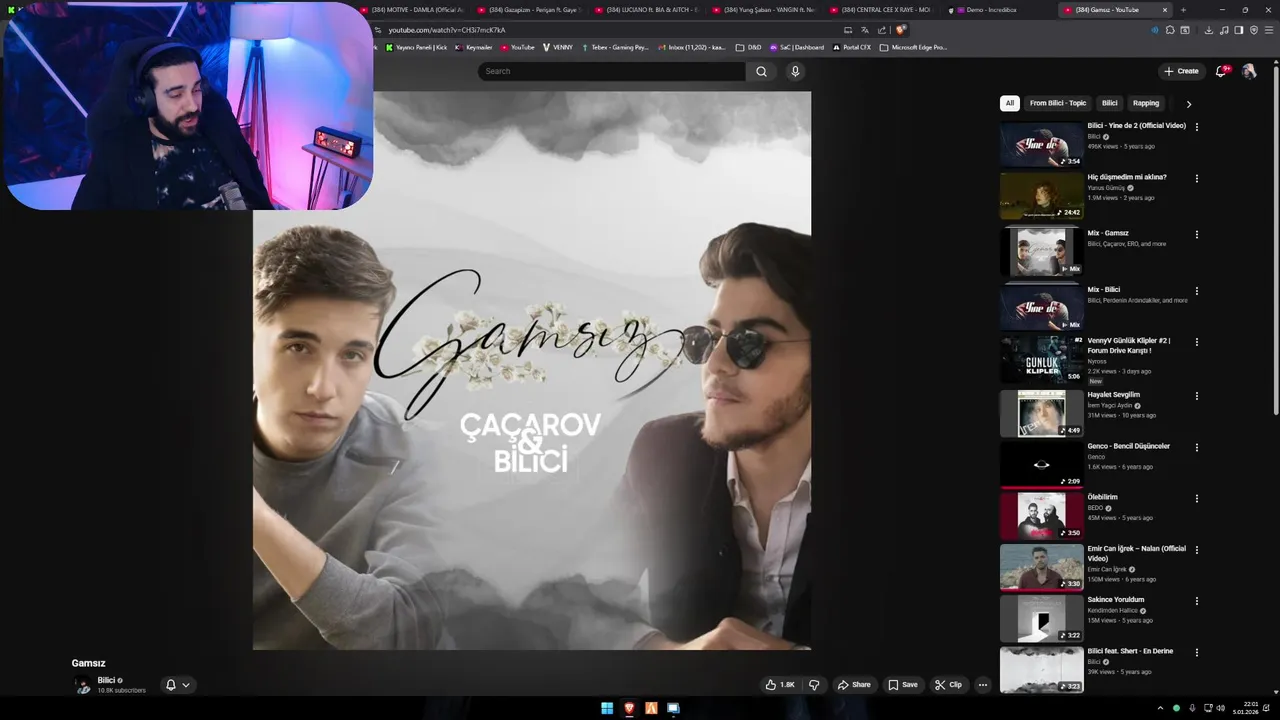Dislike the video with thumbs down
1280x720 pixels.
(x=814, y=685)
